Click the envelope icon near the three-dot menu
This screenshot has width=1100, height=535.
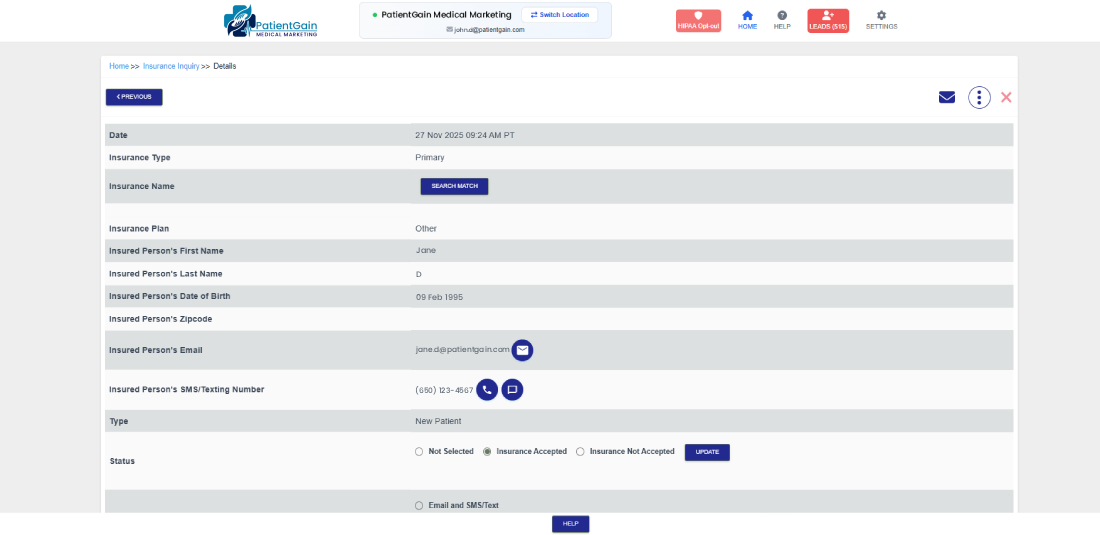[x=947, y=97]
